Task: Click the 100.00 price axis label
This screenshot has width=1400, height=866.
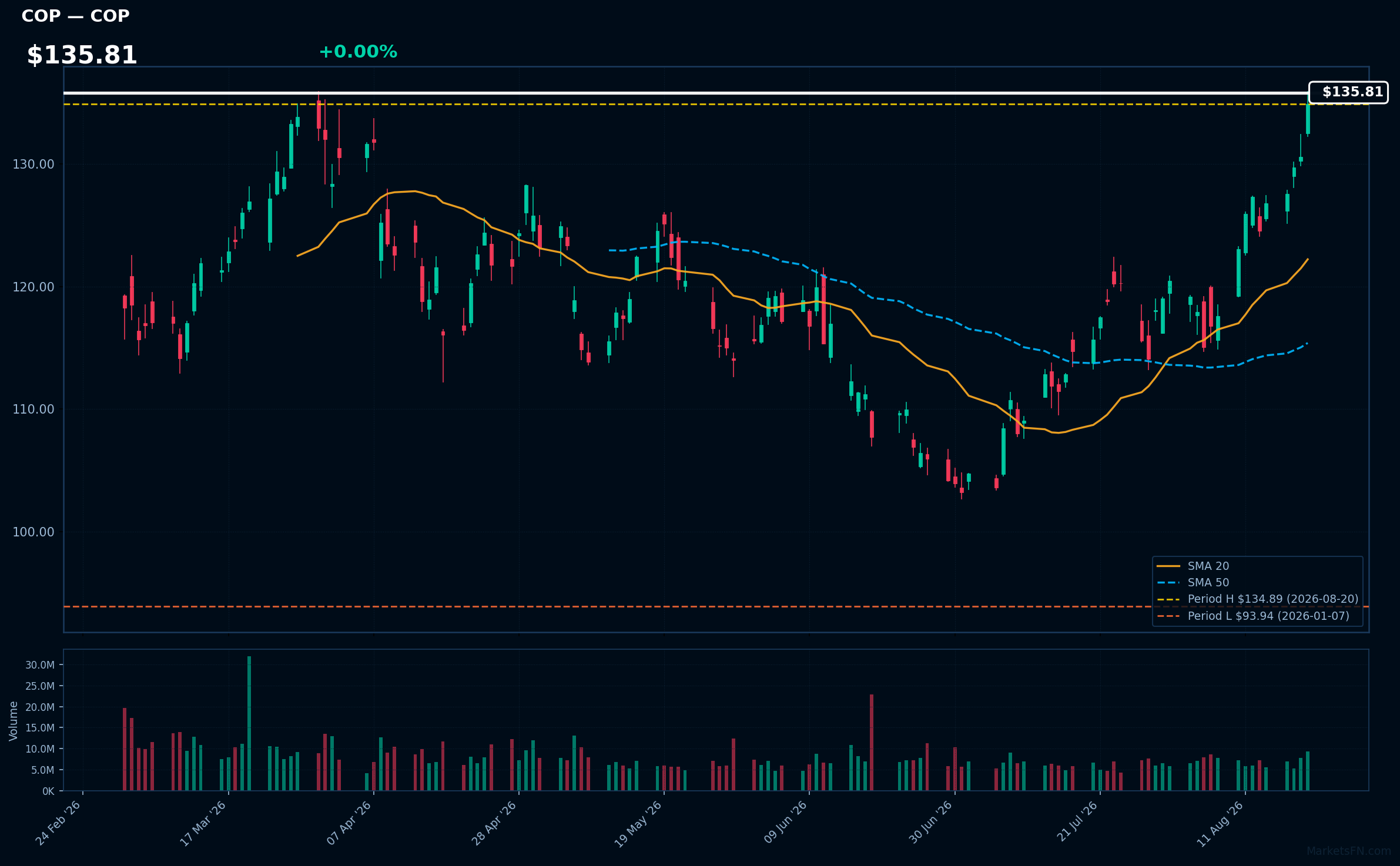Action: [34, 532]
